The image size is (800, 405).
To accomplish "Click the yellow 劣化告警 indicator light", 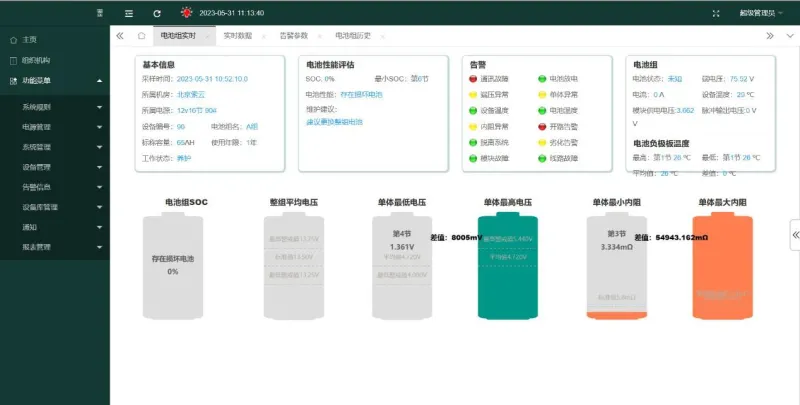I will point(542,142).
